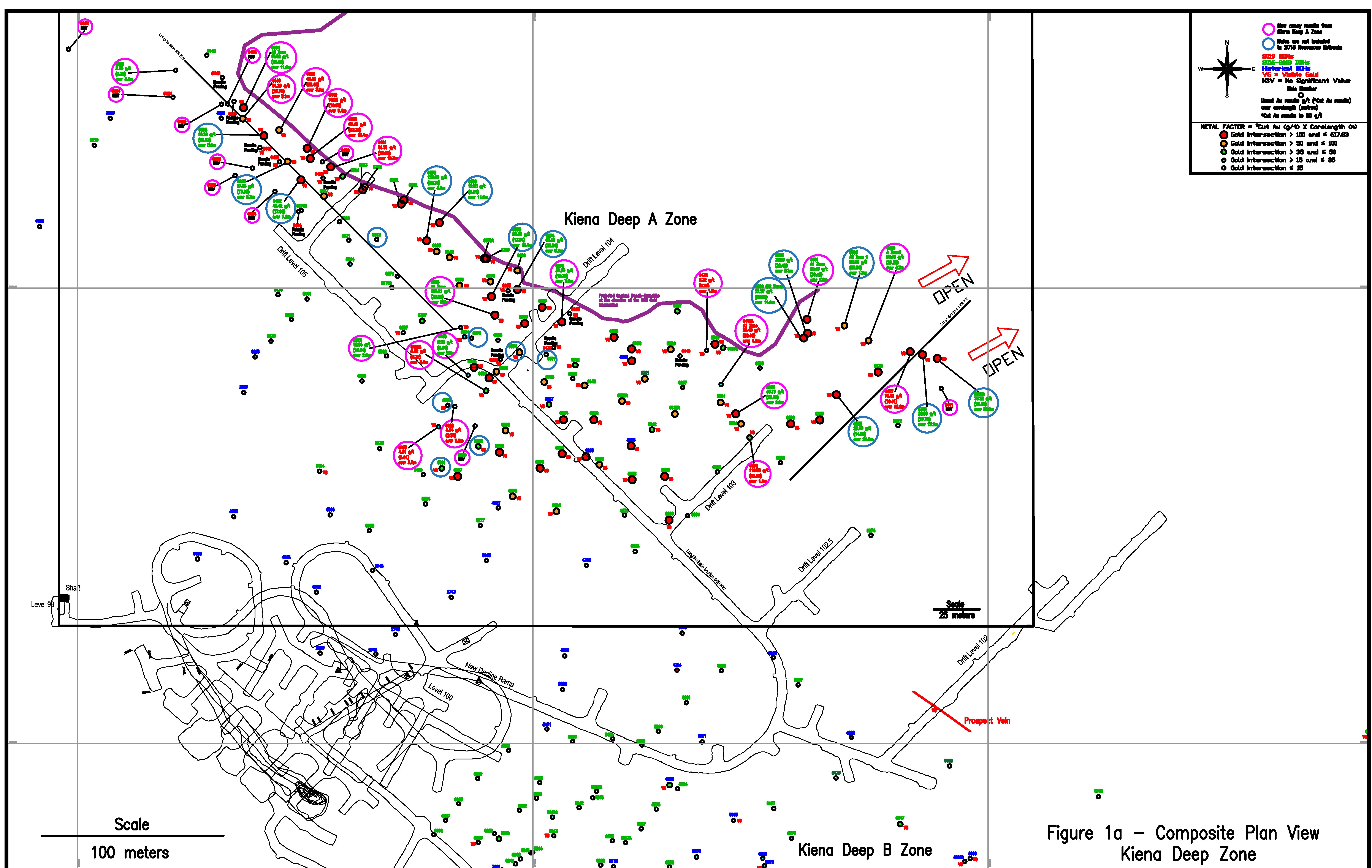Image resolution: width=1372 pixels, height=868 pixels.
Task: Select the Drift Level 102.5 label
Action: [816, 555]
